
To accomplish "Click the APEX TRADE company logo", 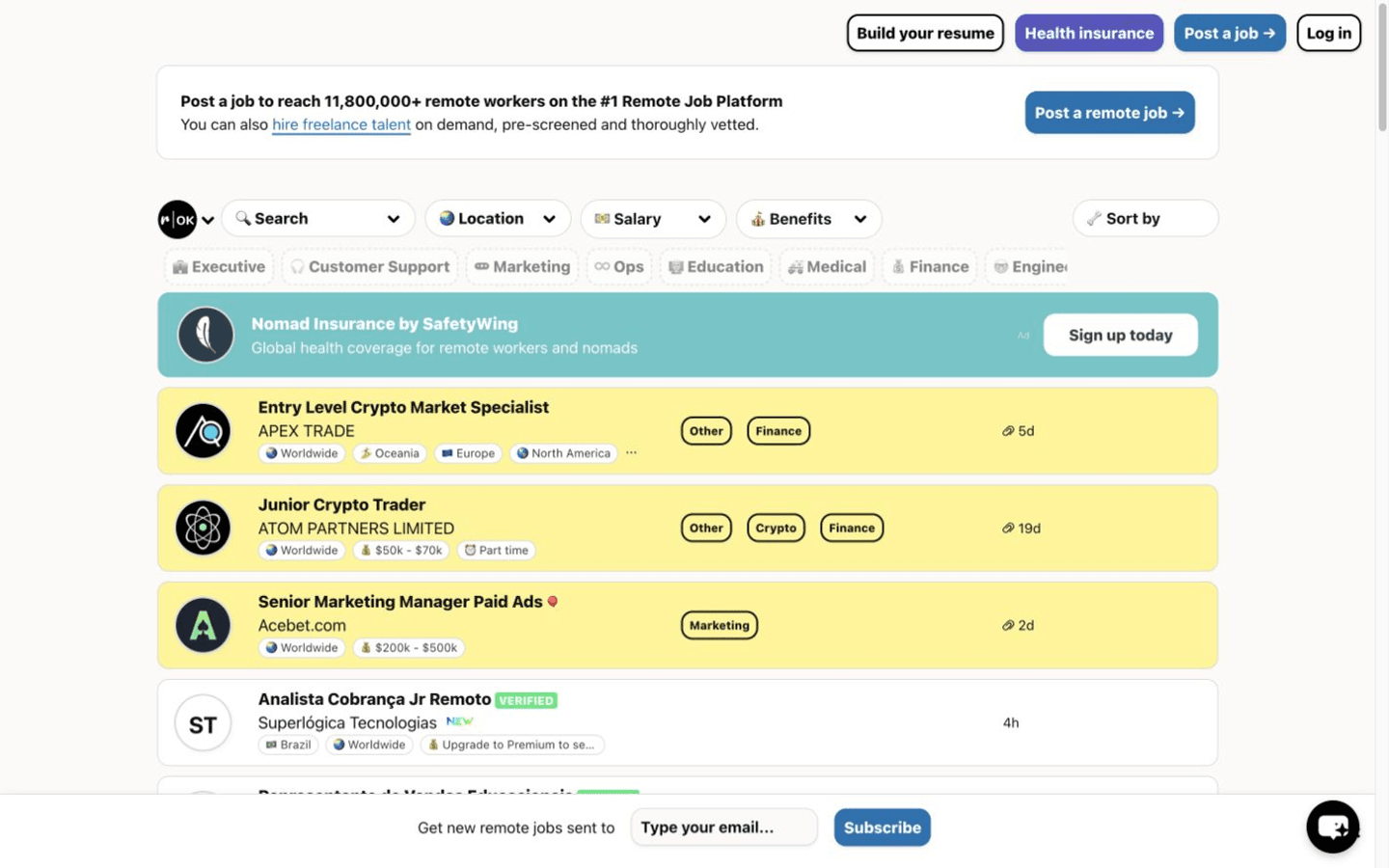I will (x=203, y=431).
